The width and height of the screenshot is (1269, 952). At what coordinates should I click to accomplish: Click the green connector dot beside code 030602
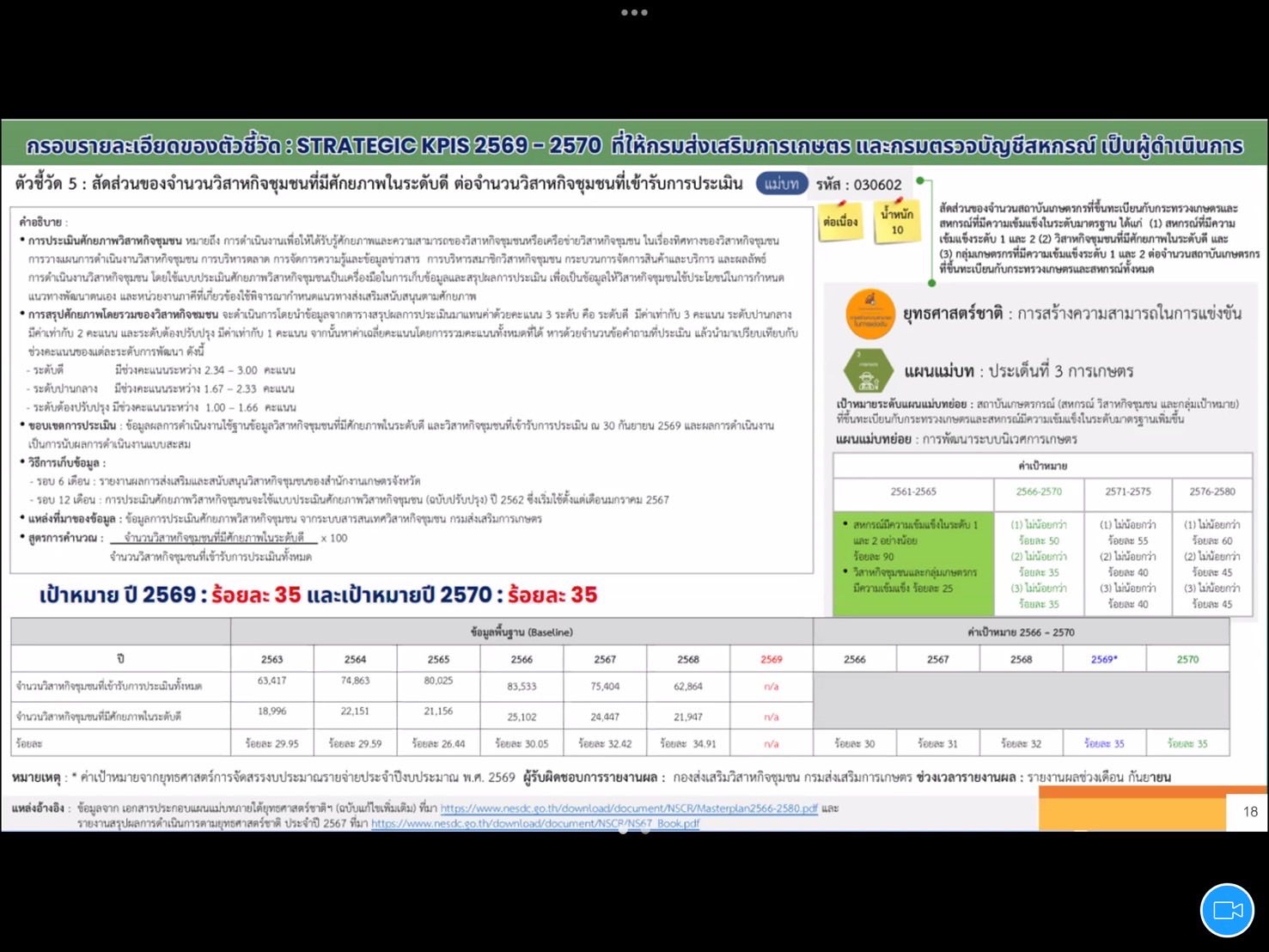point(919,181)
